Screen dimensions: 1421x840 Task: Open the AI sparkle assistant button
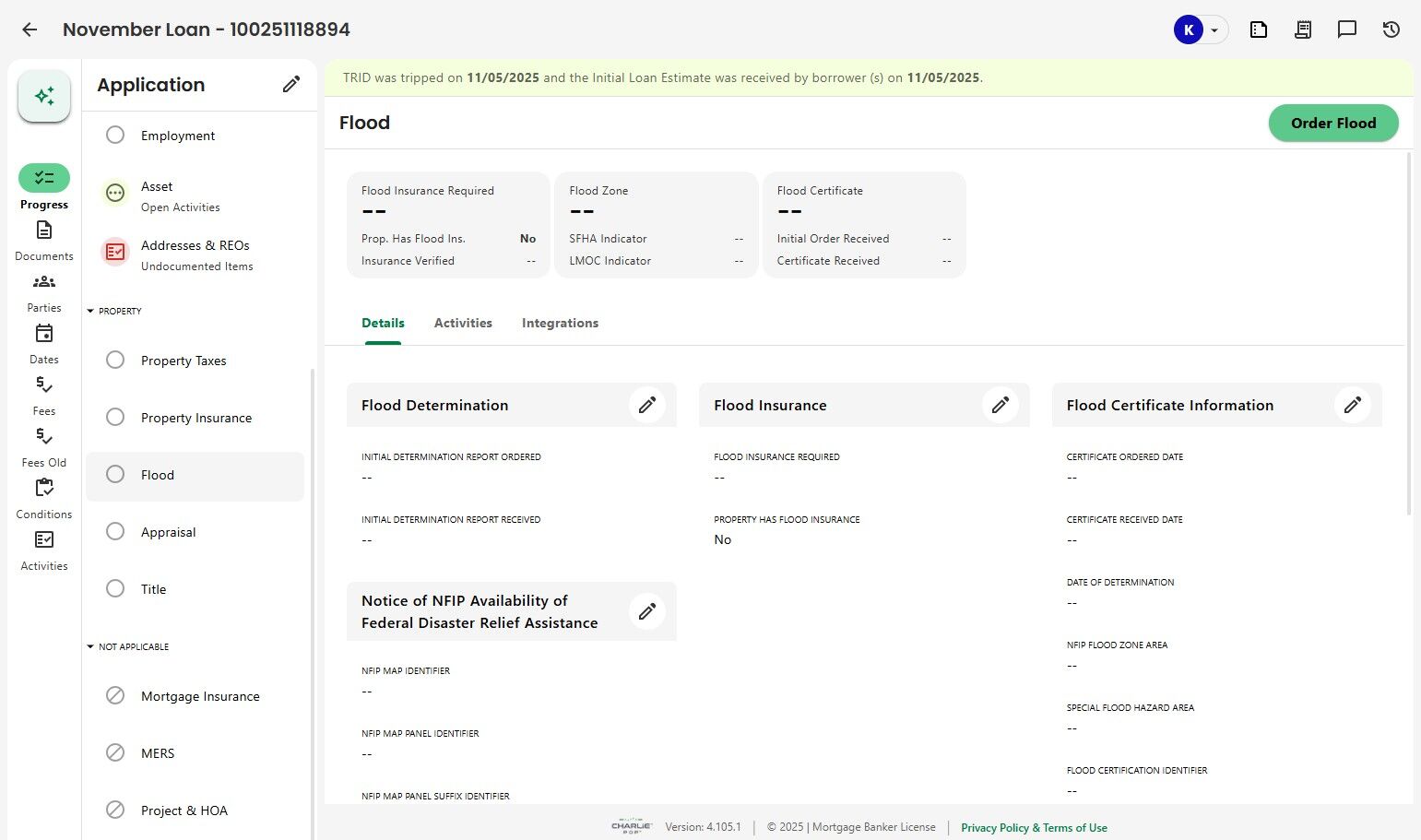44,96
